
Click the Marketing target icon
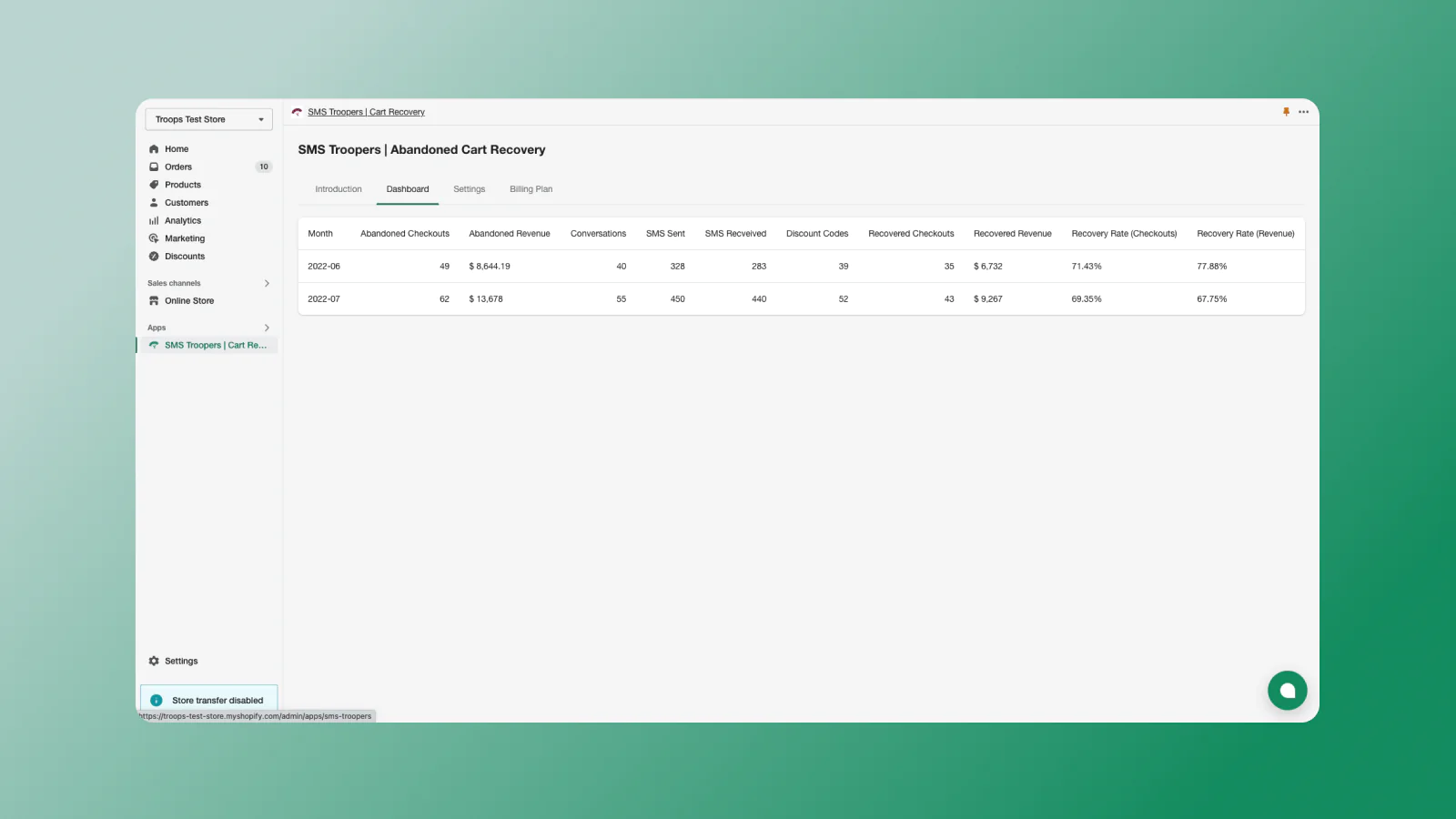[x=154, y=238]
